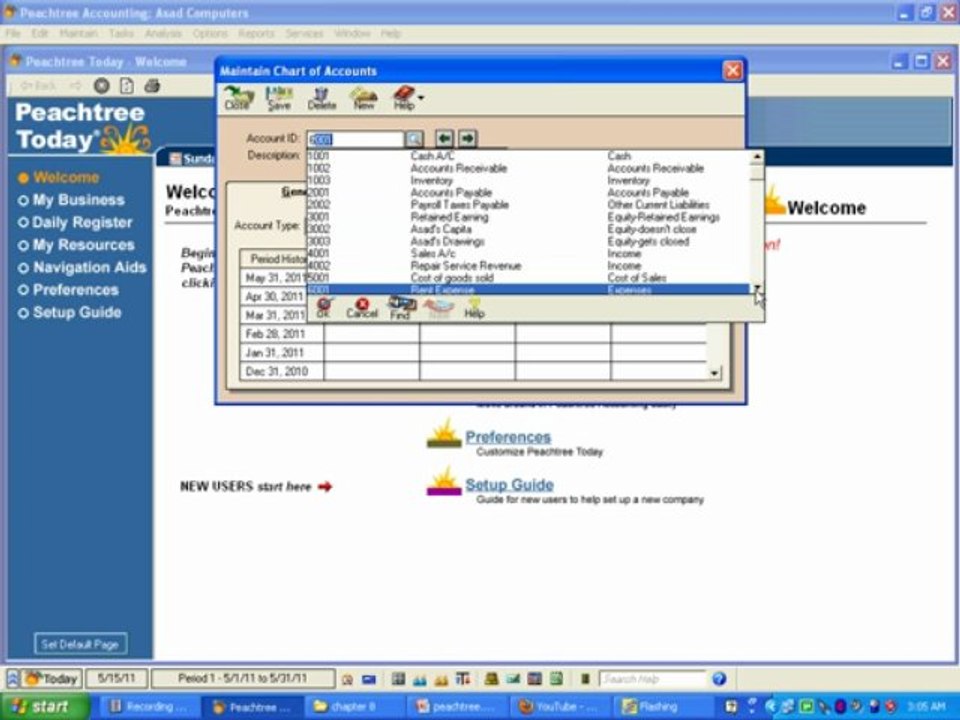
Task: Open the Services menu
Action: pyautogui.click(x=304, y=34)
